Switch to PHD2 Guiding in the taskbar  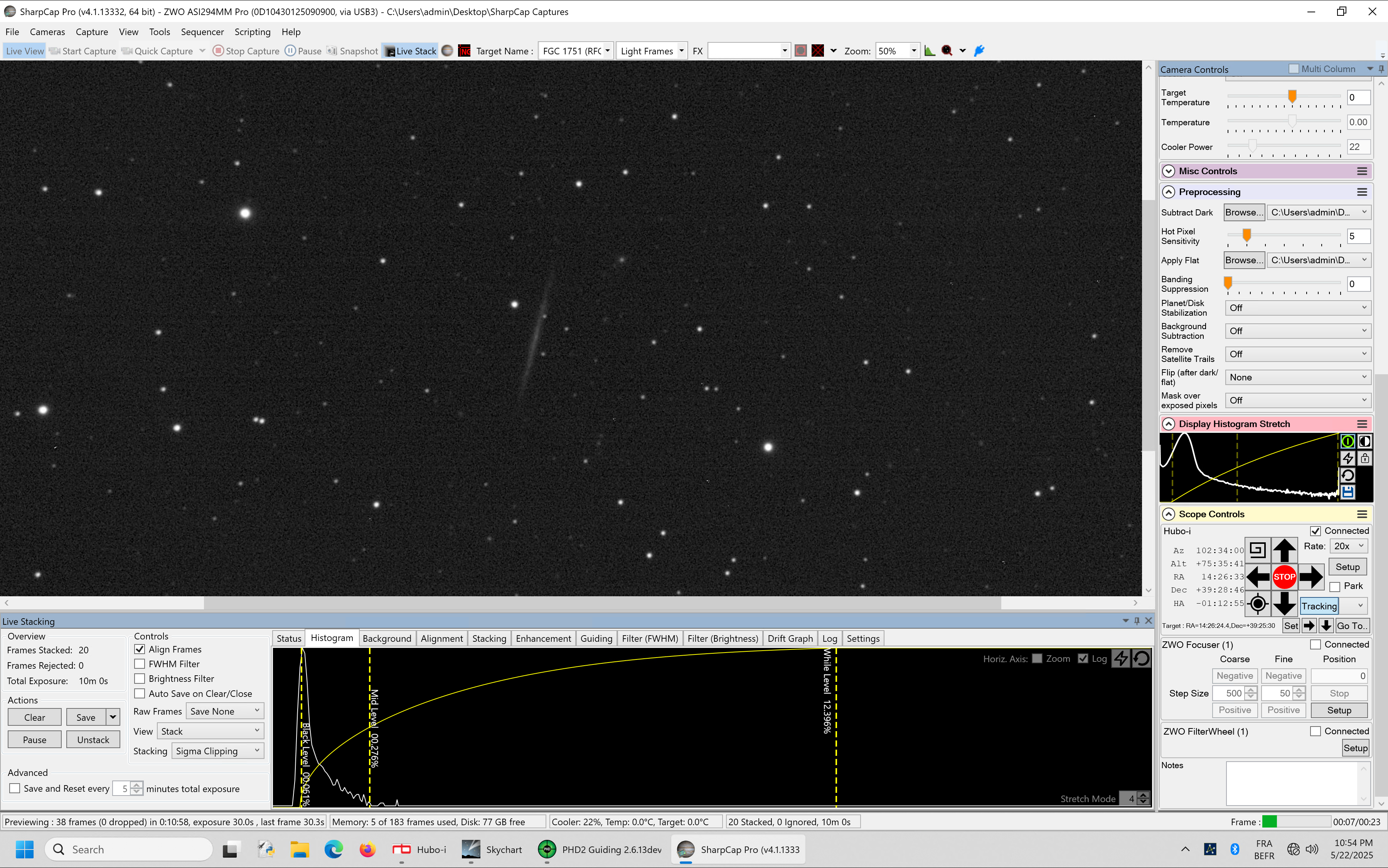(x=600, y=849)
